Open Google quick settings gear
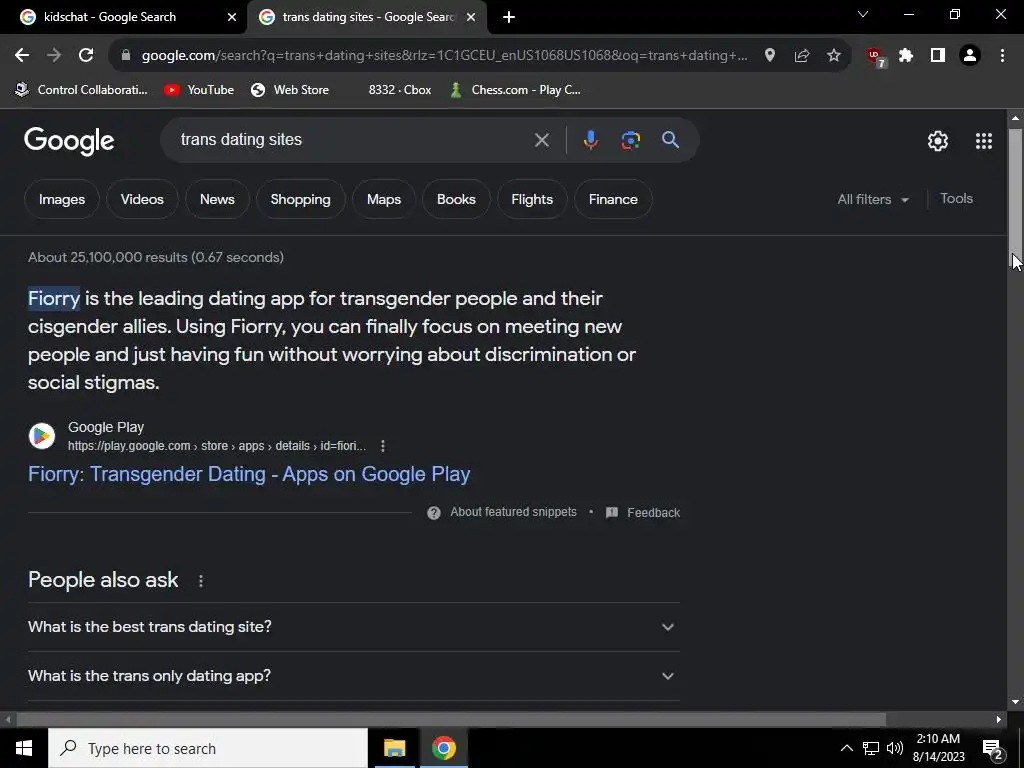Viewport: 1024px width, 768px height. (x=938, y=141)
